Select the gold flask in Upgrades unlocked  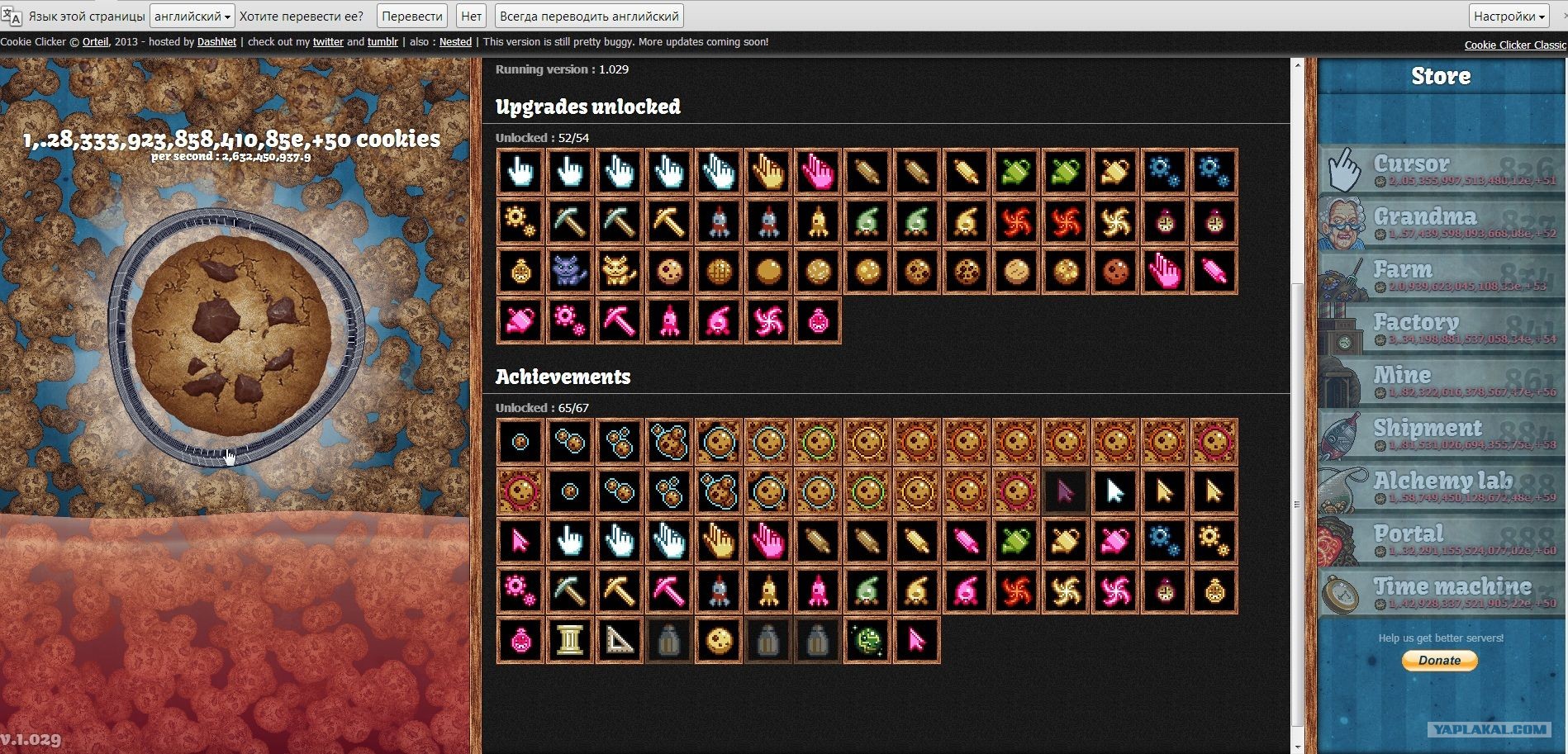(967, 221)
